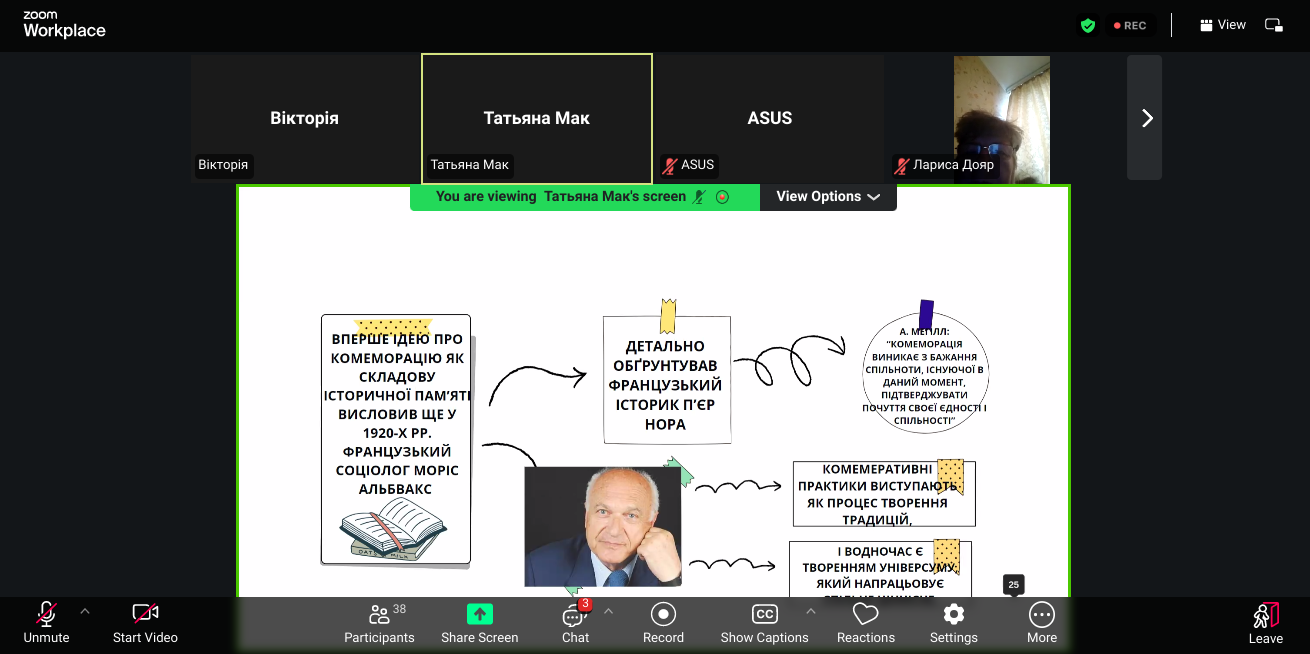Open the Chat panel
Viewport: 1310px width, 654px height.
coord(574,615)
